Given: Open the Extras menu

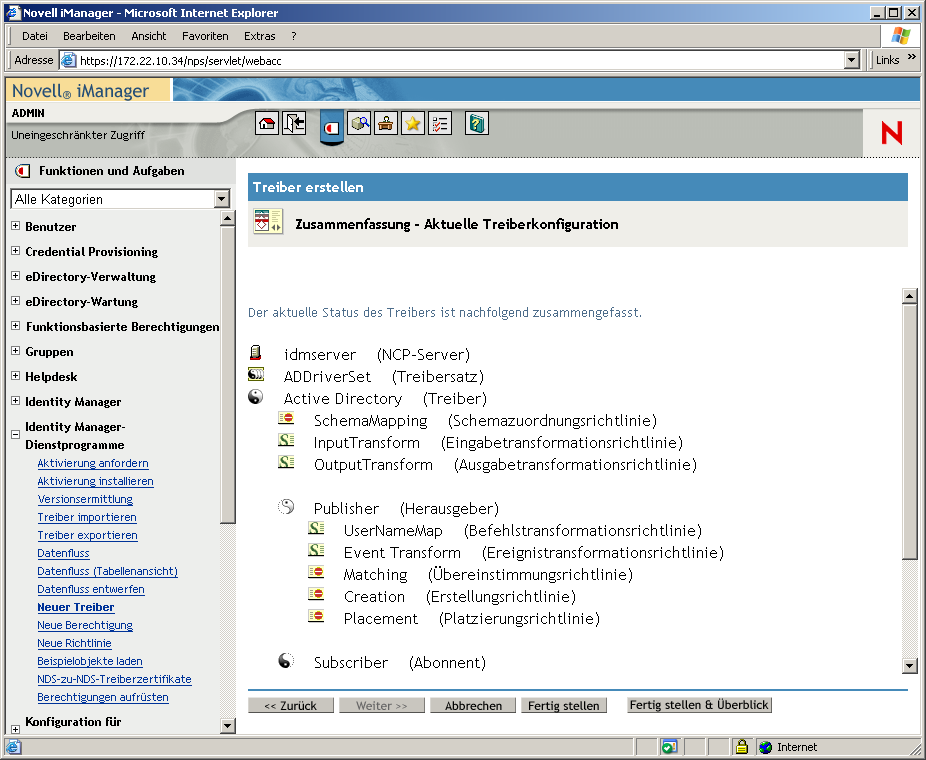Looking at the screenshot, I should [259, 35].
